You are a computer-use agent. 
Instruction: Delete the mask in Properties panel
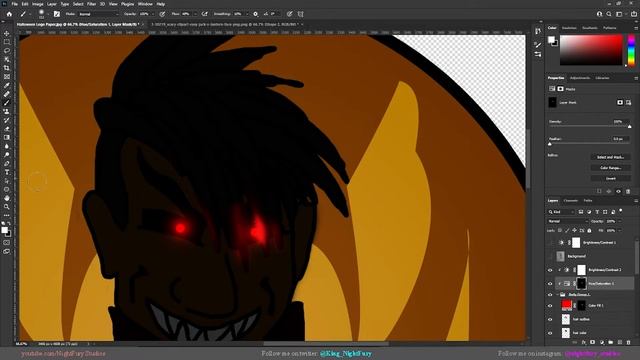pyautogui.click(x=628, y=191)
